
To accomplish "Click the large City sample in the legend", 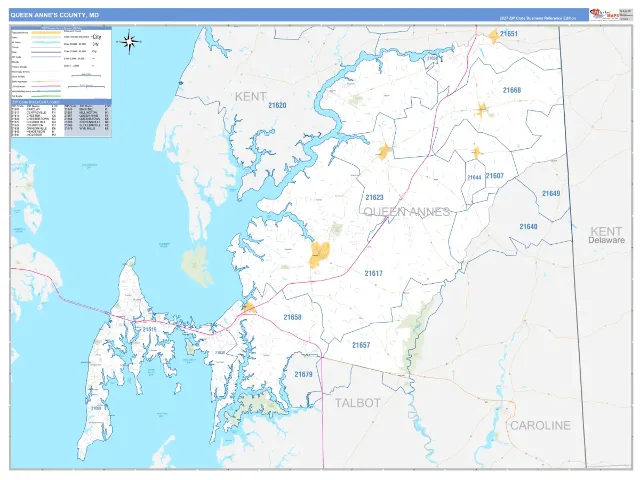I will [96, 37].
